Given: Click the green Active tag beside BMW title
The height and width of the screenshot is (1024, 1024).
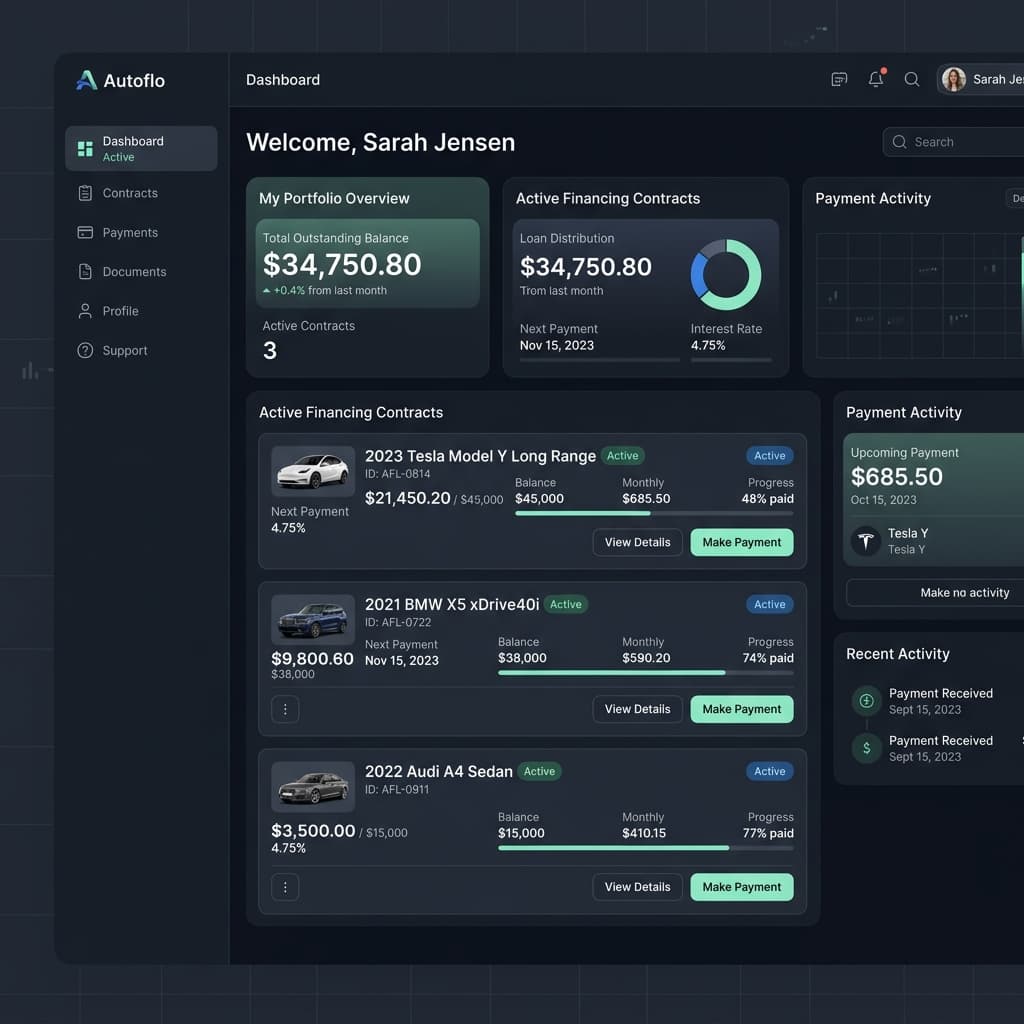Looking at the screenshot, I should [566, 604].
